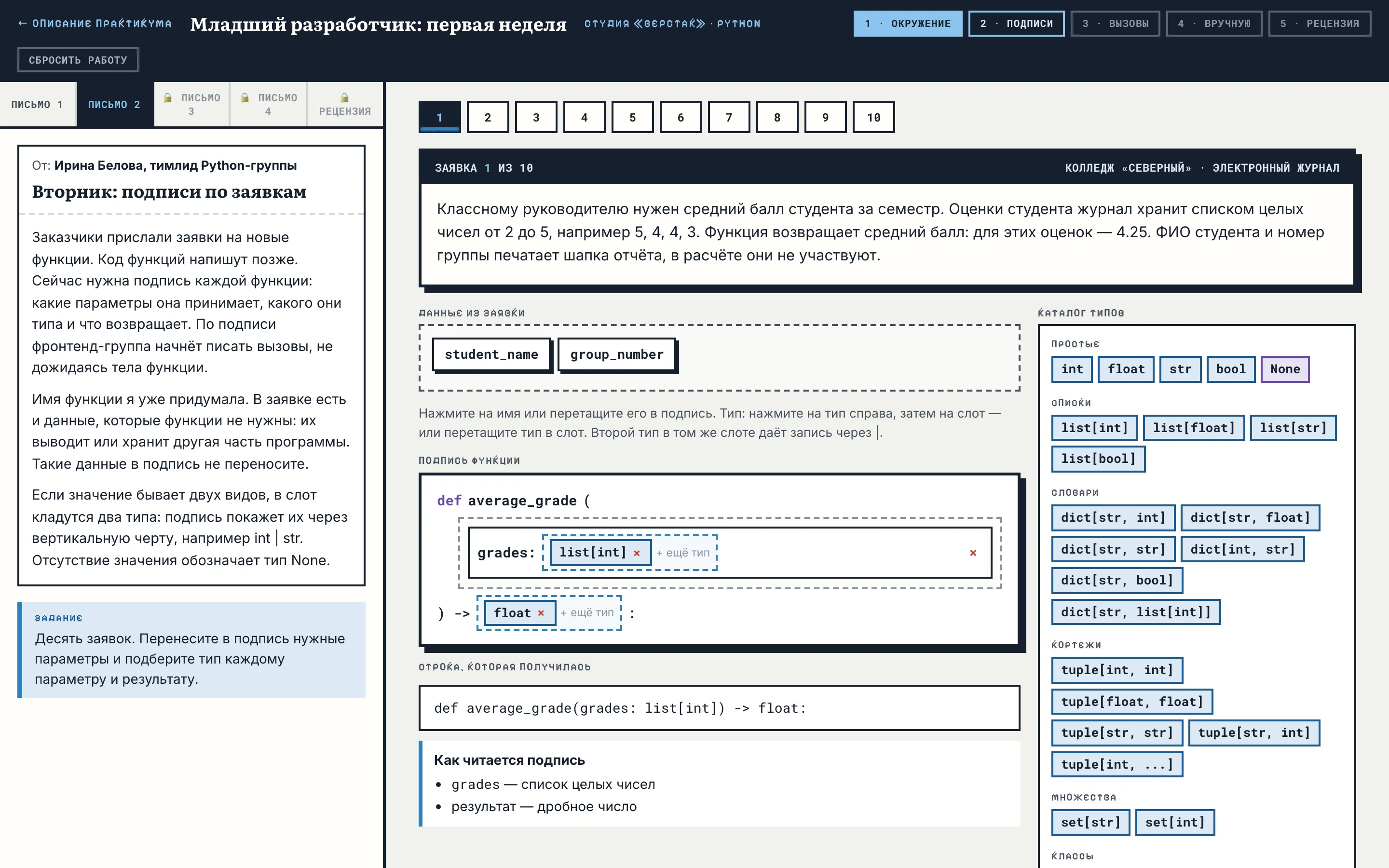Switch to Письмо 1 tab

click(38, 105)
